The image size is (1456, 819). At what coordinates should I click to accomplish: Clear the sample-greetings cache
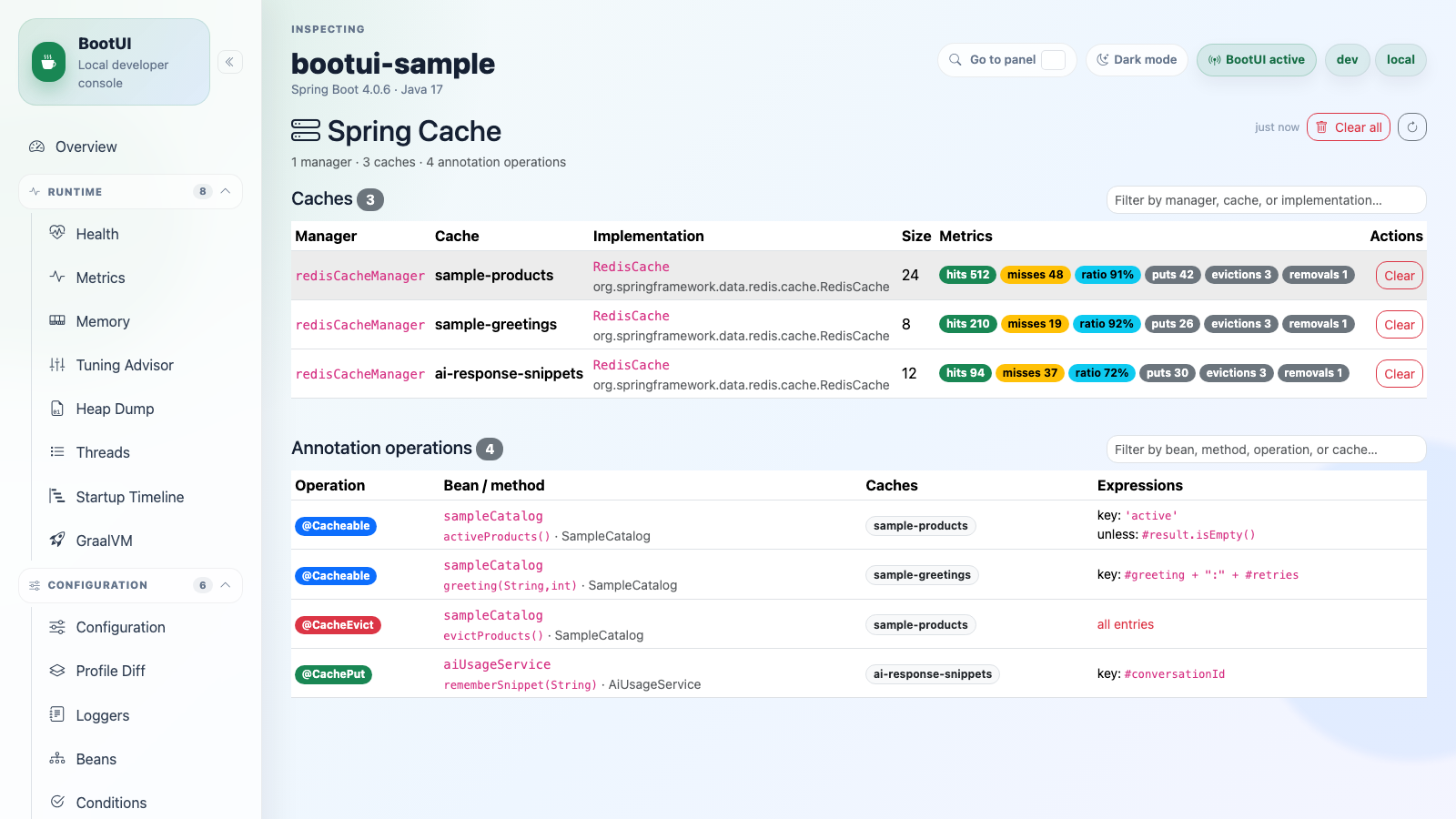point(1400,325)
